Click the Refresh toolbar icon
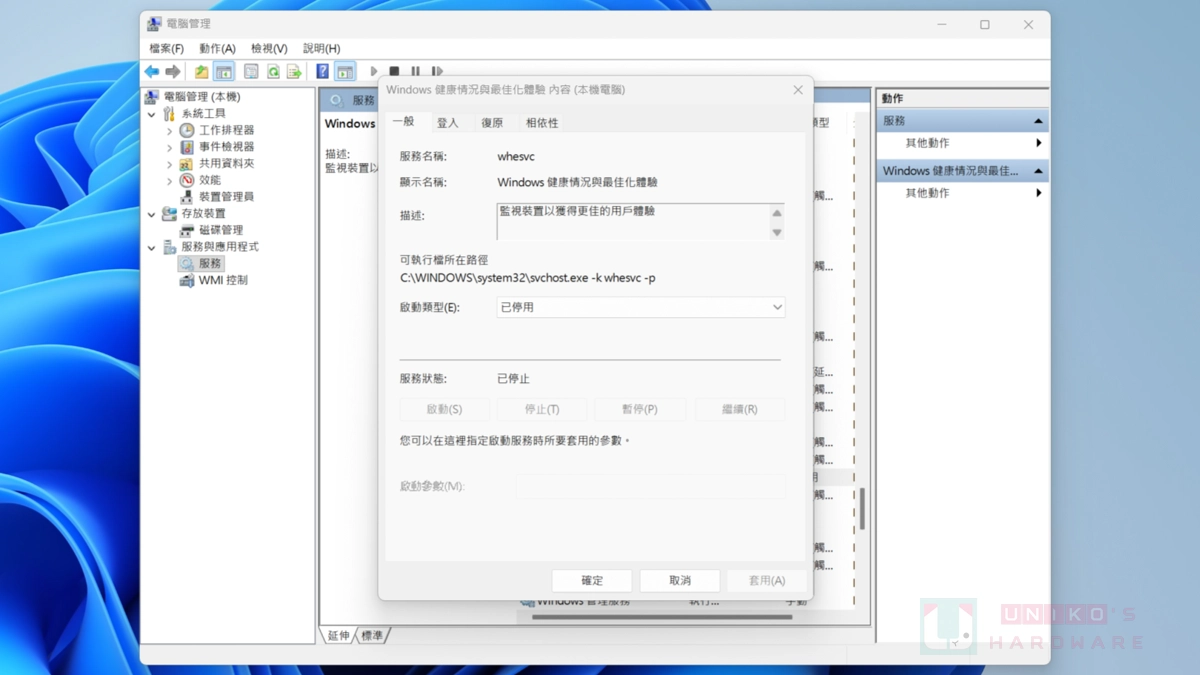The height and width of the screenshot is (675, 1200). point(273,72)
